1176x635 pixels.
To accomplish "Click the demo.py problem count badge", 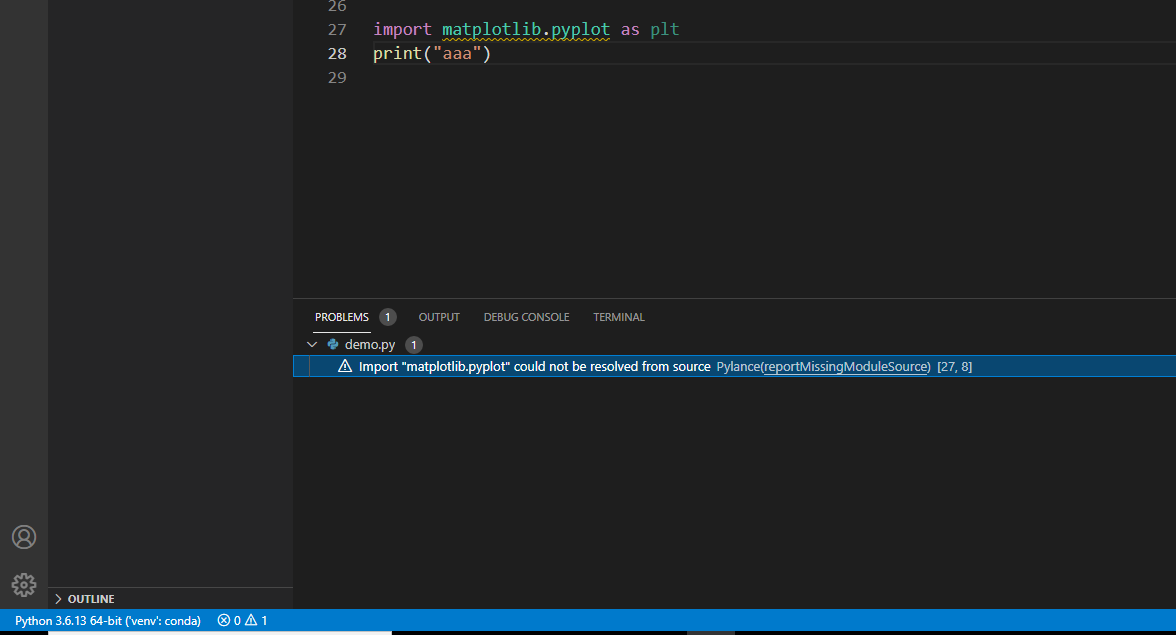I will (414, 345).
